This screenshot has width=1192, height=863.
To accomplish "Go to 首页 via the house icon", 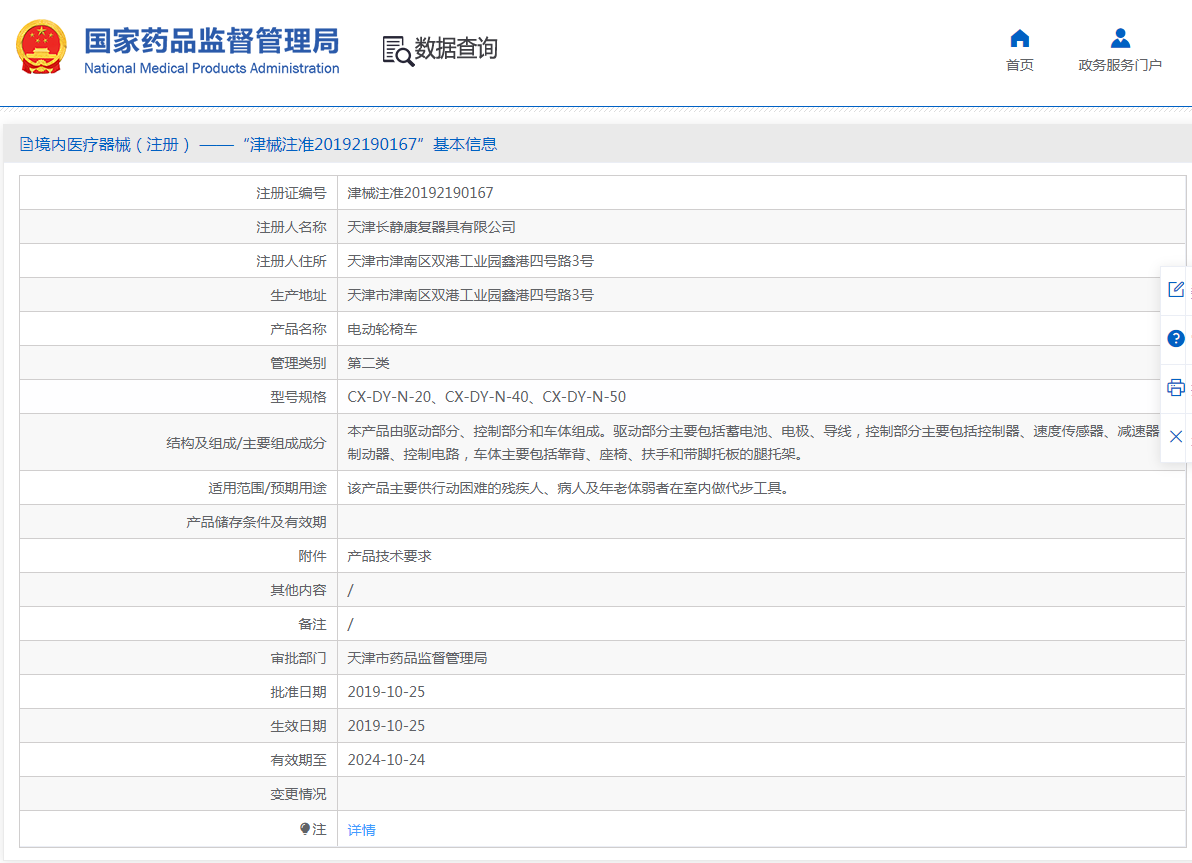I will (x=1019, y=38).
